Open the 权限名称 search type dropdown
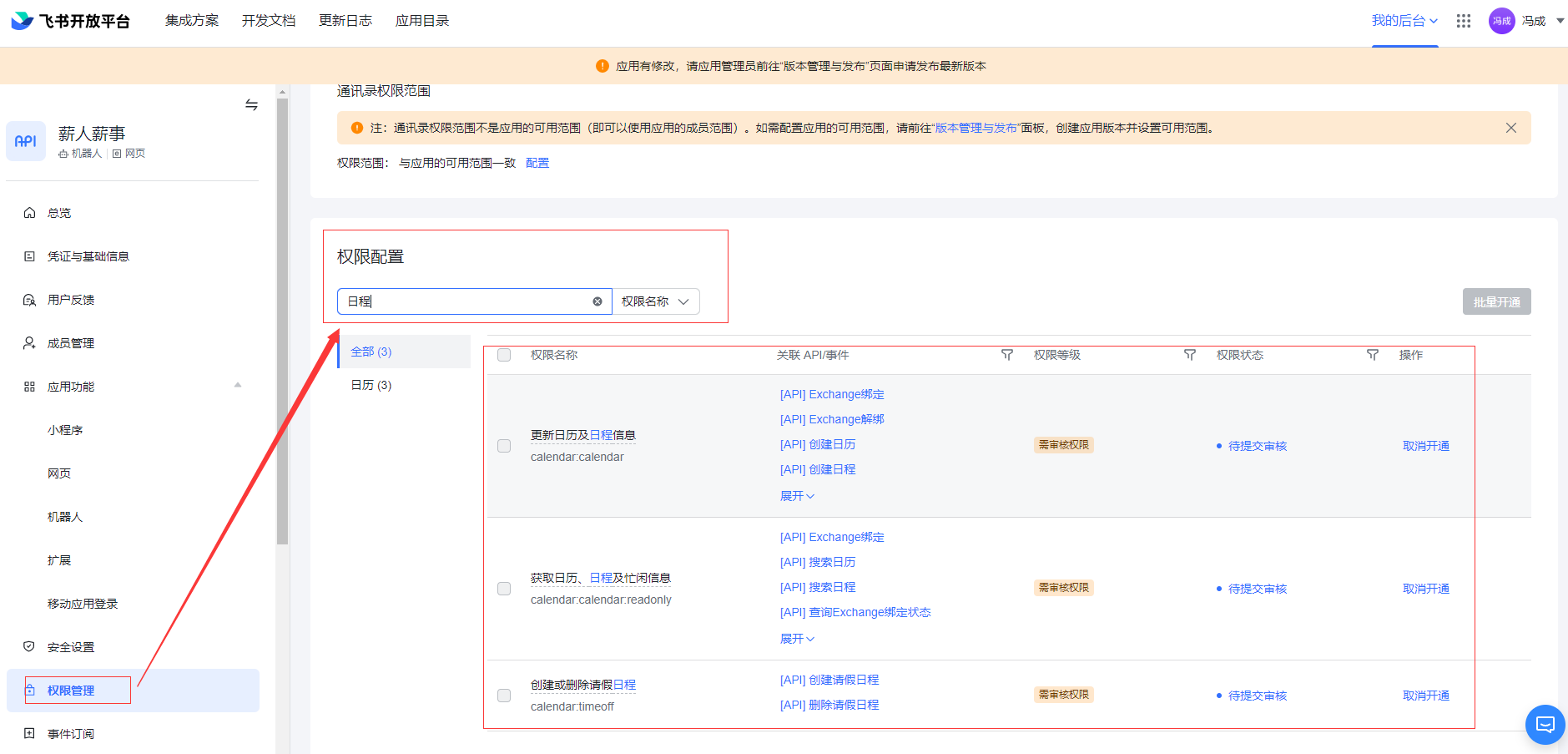The height and width of the screenshot is (754, 1568). (656, 301)
